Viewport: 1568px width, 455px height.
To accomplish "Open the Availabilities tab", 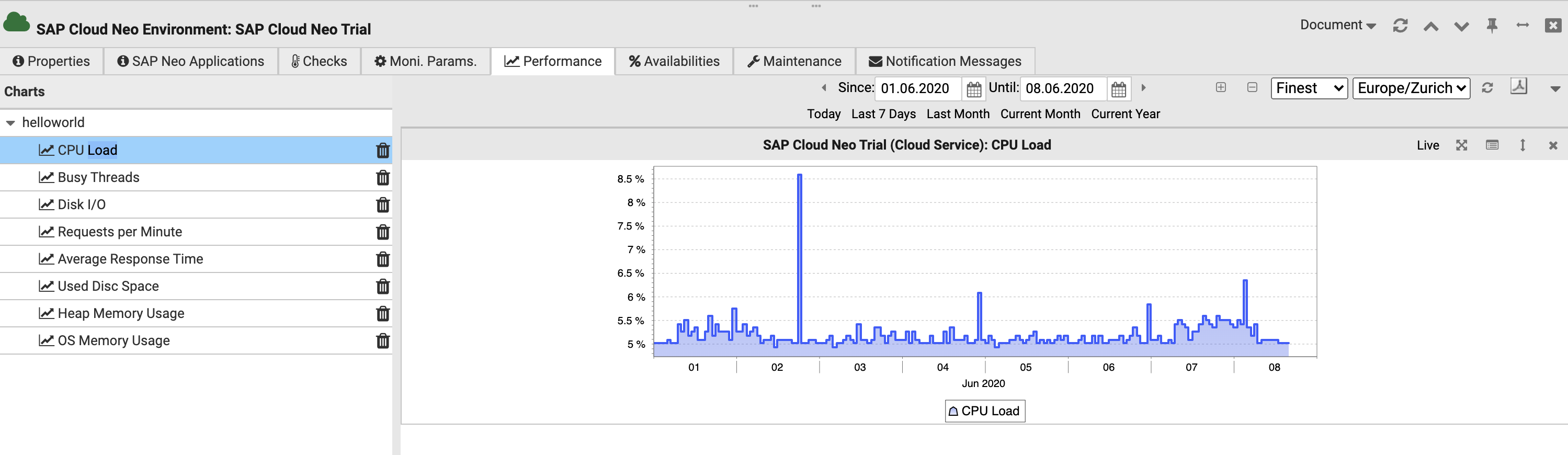I will 674,61.
